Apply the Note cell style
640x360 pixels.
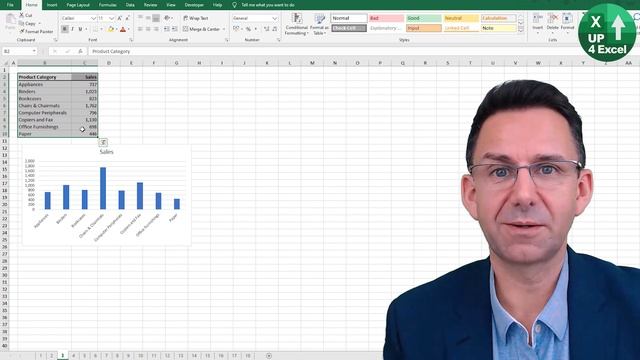click(x=498, y=28)
